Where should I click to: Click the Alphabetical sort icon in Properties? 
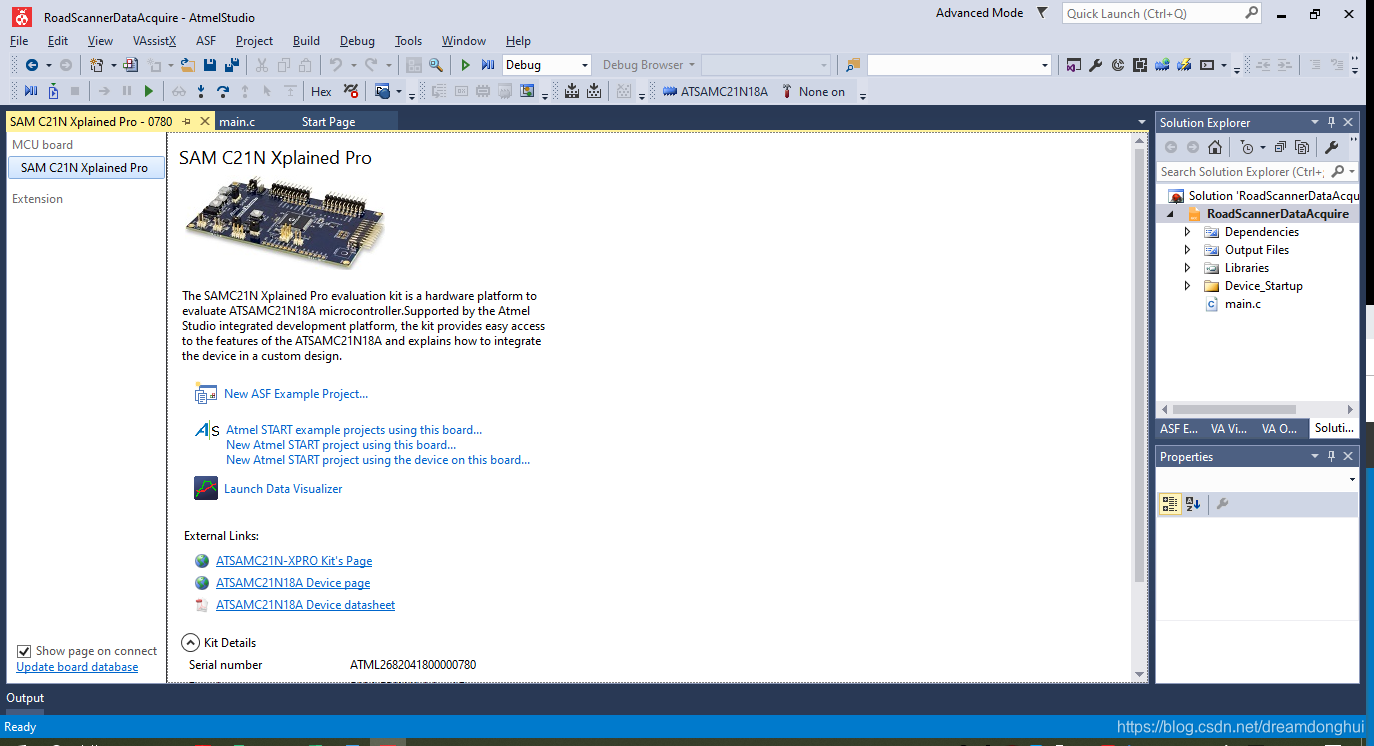click(x=1193, y=504)
